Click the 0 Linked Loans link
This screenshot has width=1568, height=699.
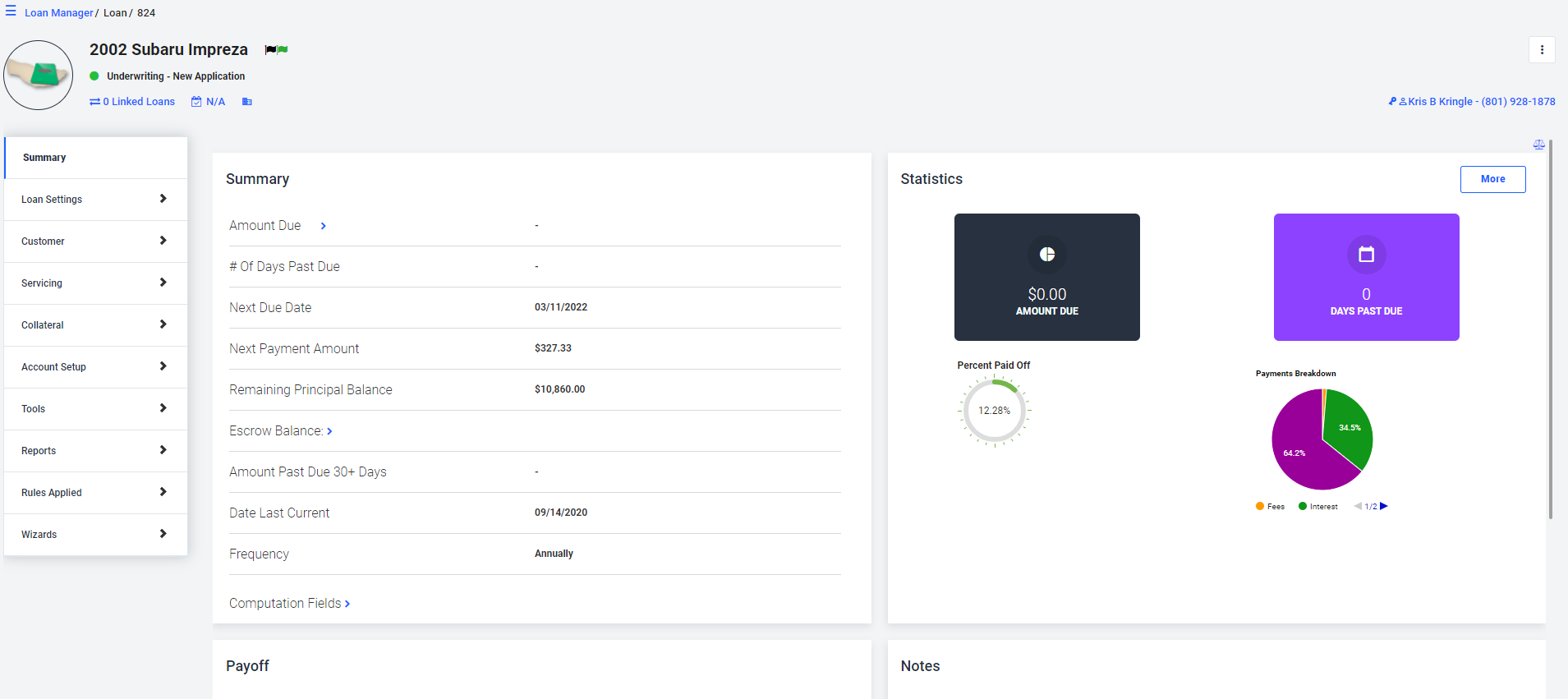139,102
